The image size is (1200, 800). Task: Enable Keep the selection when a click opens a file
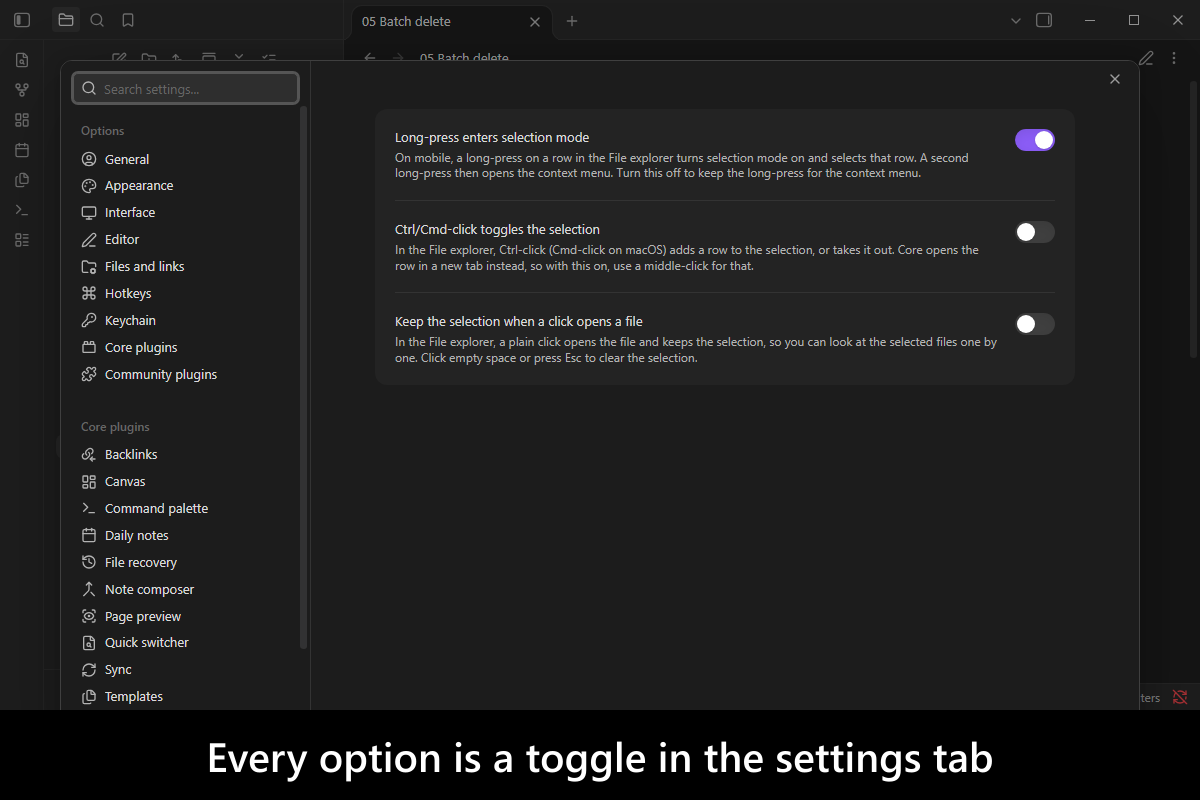(x=1035, y=324)
